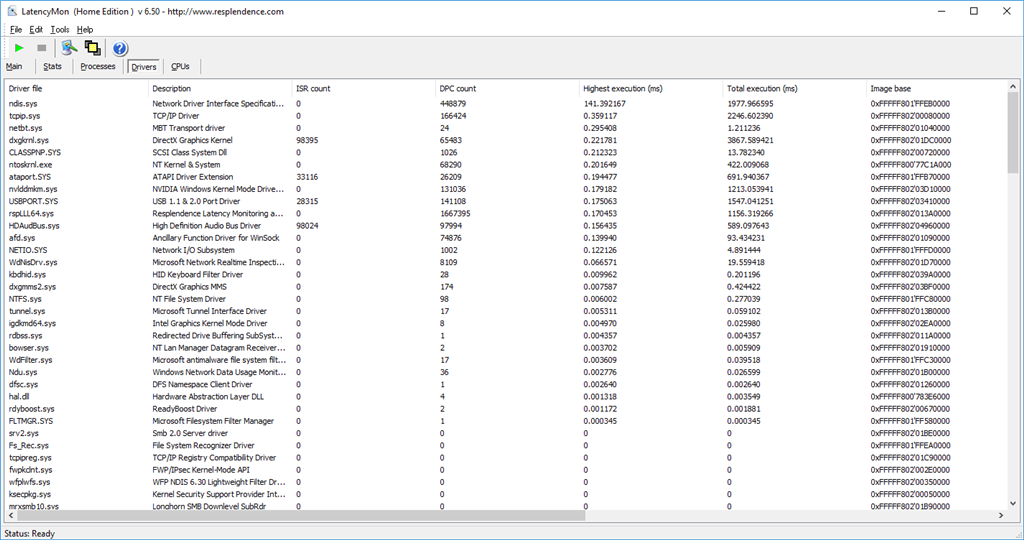Viewport: 1024px width, 540px height.
Task: Click 'Hardware Abstraction Layer DLL' description
Action: [x=208, y=396]
